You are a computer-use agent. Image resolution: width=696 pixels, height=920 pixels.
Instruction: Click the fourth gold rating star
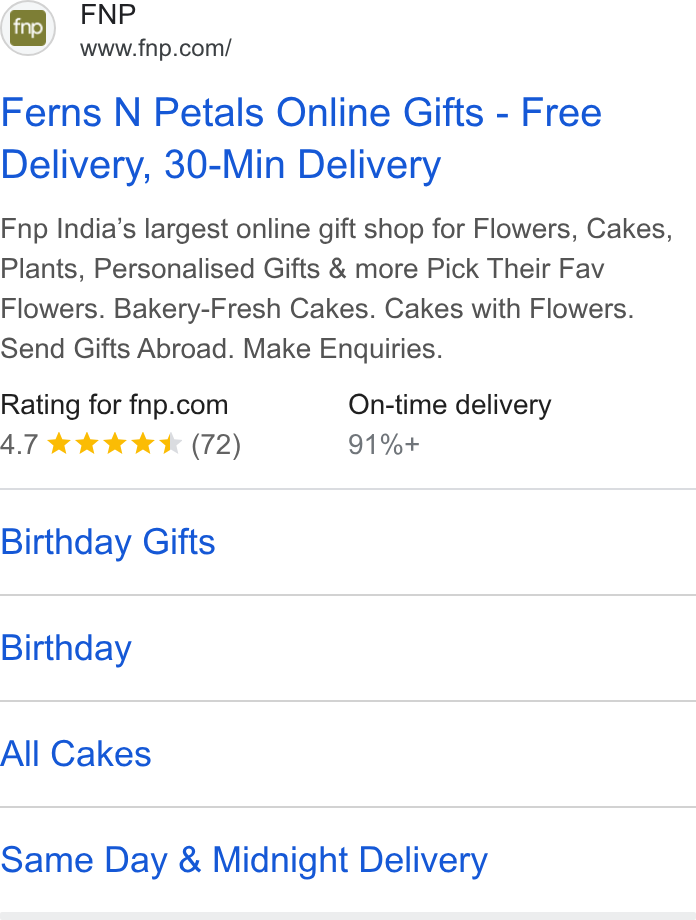[143, 444]
